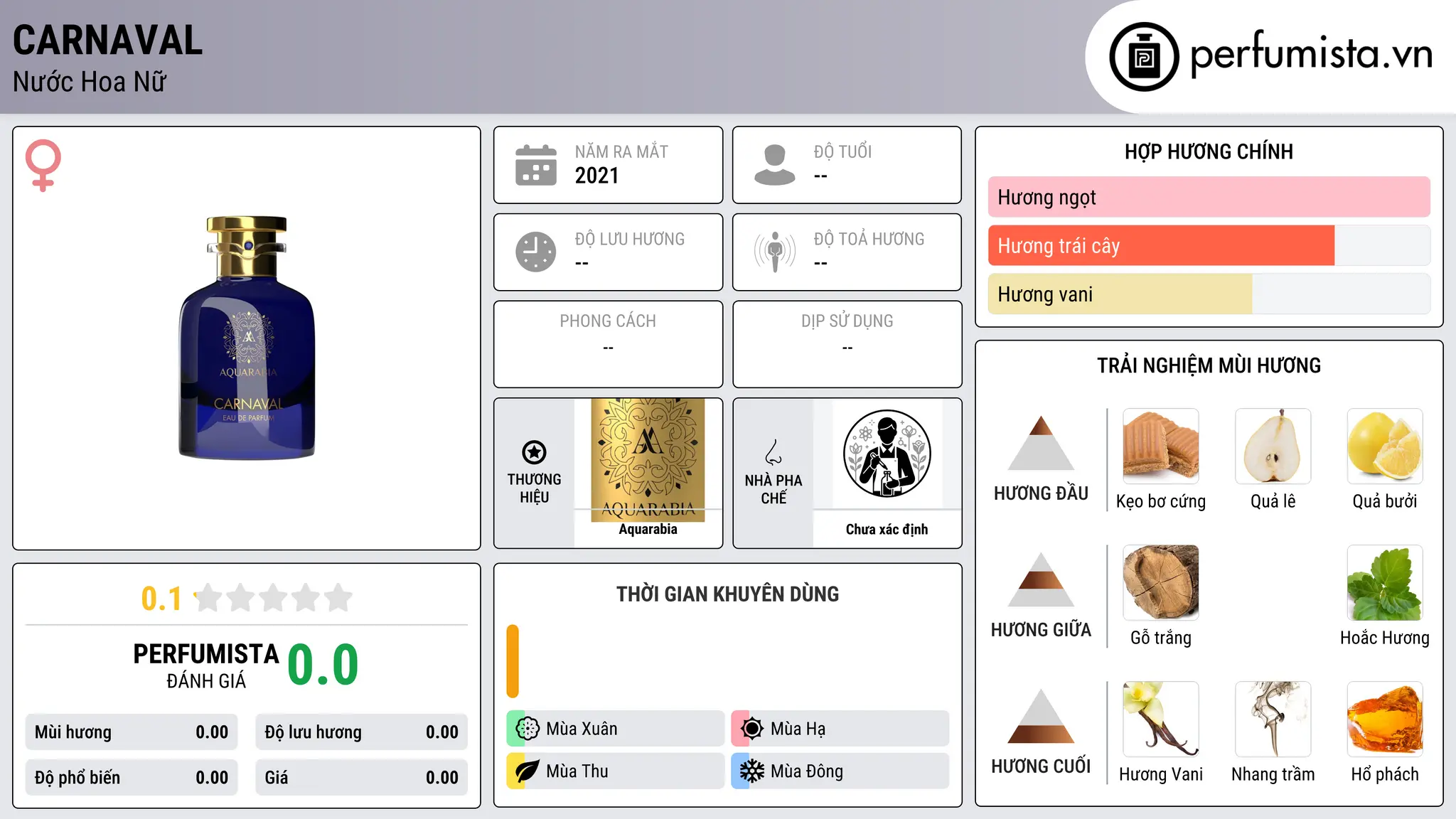
Task: Click the PHONG CÁCH label
Action: click(608, 321)
